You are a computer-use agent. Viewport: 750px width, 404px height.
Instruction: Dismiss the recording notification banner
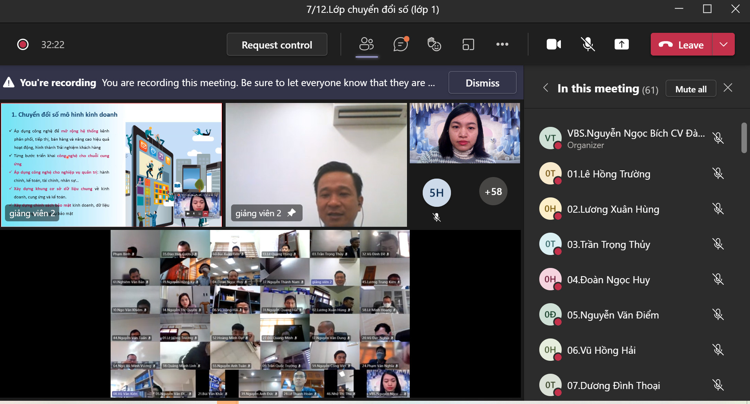[482, 83]
